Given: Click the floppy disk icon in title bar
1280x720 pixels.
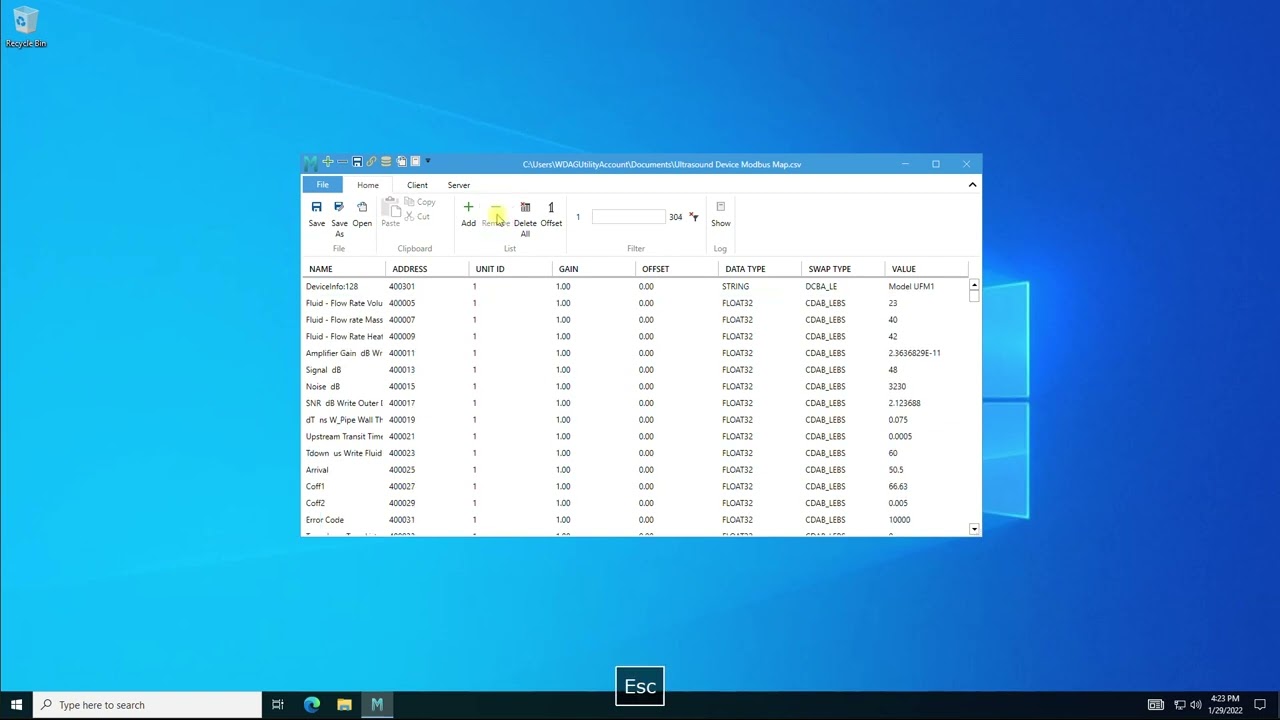Looking at the screenshot, I should pyautogui.click(x=357, y=162).
